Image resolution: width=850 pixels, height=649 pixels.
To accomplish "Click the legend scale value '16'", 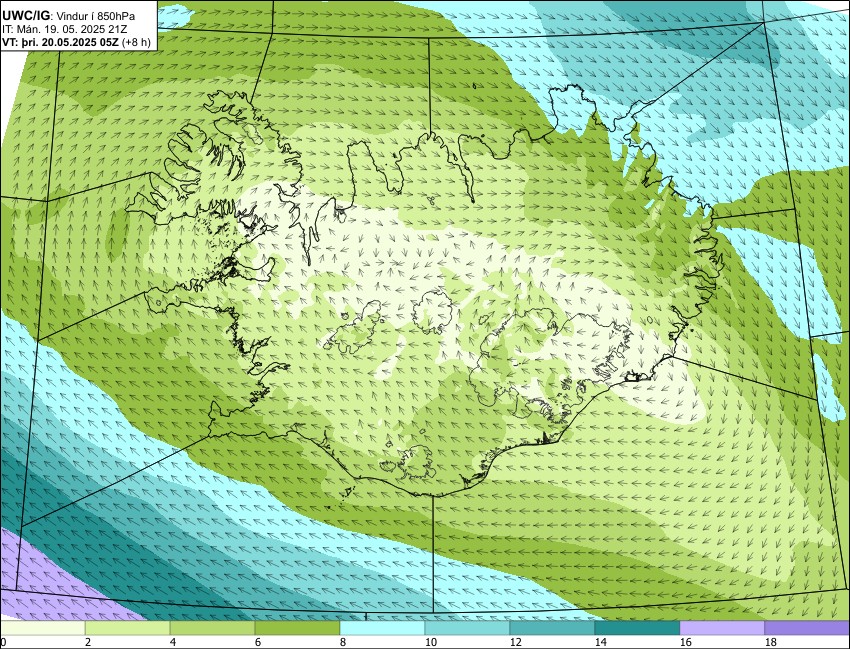I will point(686,642).
